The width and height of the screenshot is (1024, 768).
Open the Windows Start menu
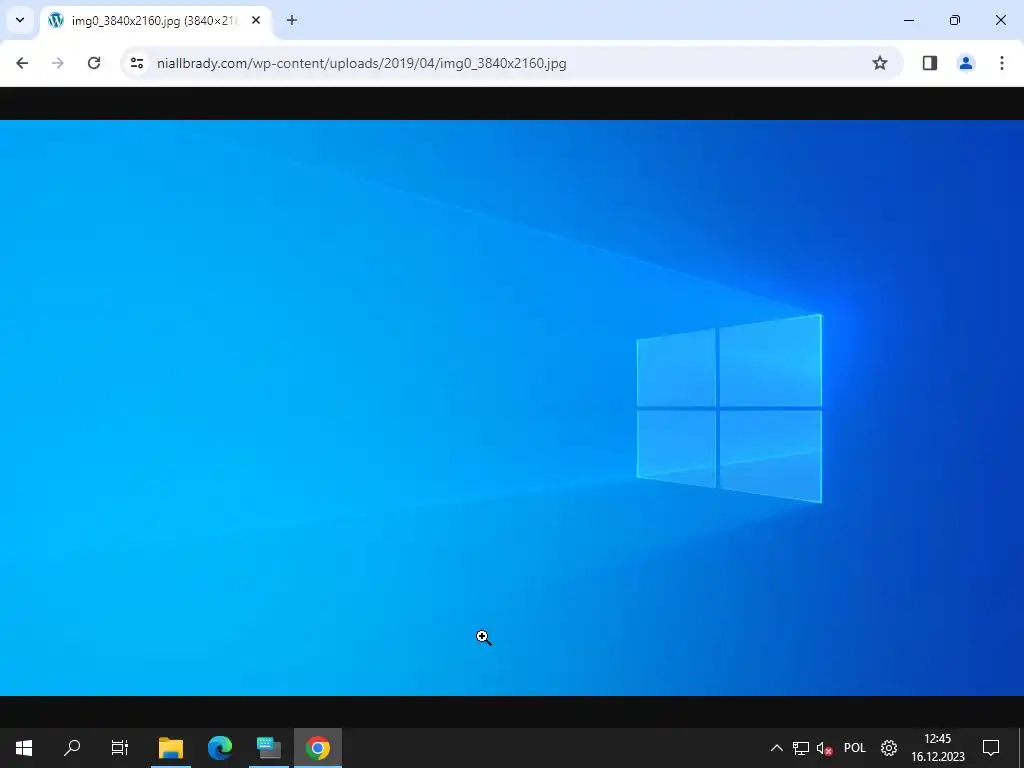24,748
